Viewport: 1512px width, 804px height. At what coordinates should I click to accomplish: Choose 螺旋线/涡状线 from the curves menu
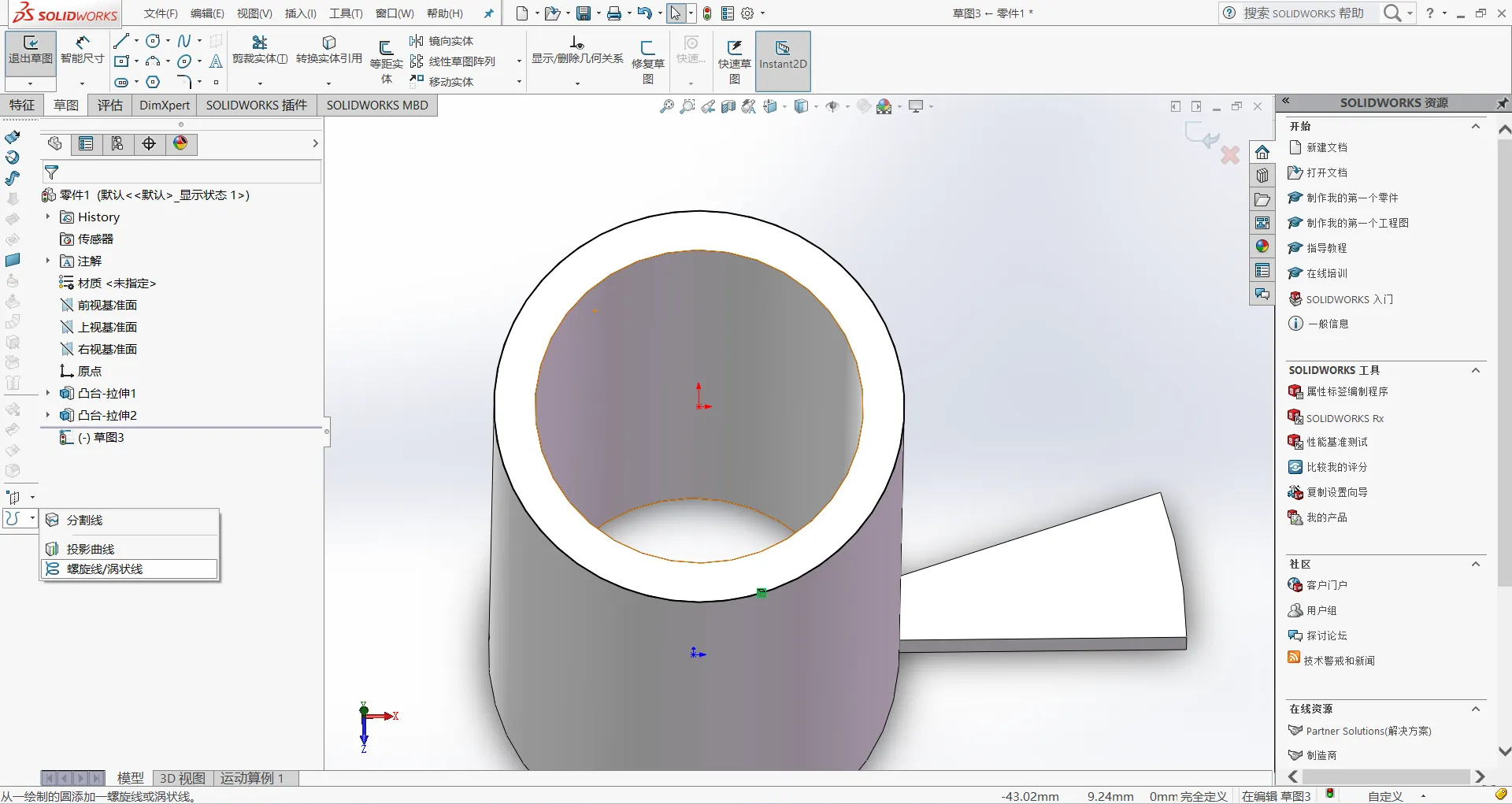(104, 569)
